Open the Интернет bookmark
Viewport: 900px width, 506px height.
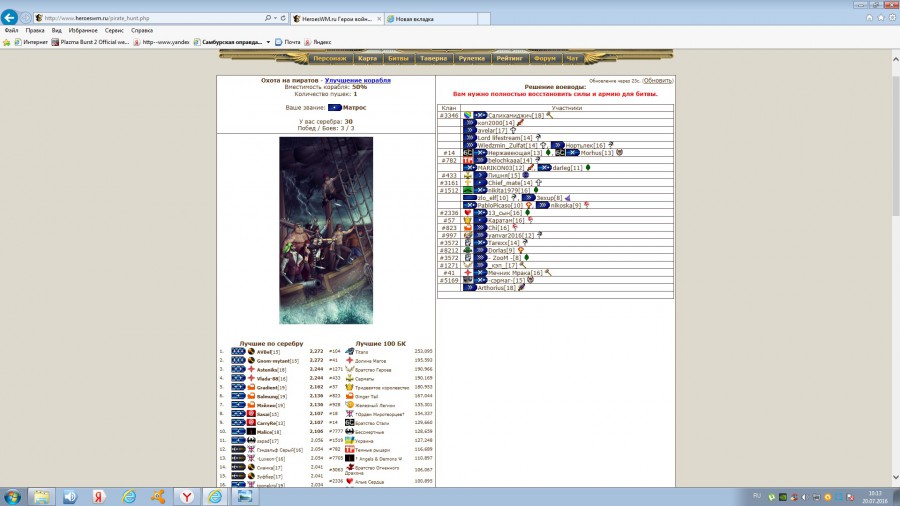tap(31, 42)
